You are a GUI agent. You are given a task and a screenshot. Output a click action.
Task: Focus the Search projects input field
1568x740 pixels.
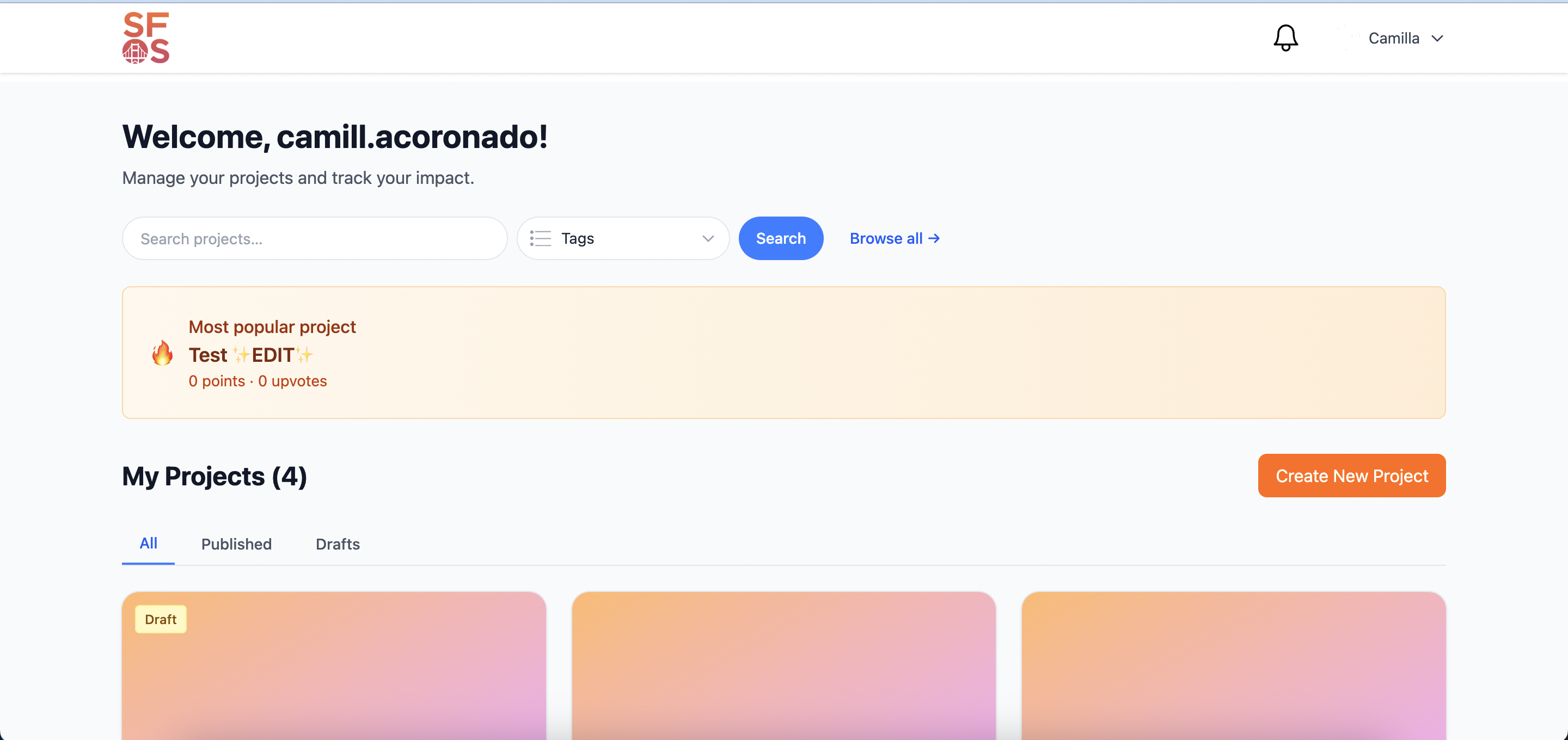tap(315, 238)
